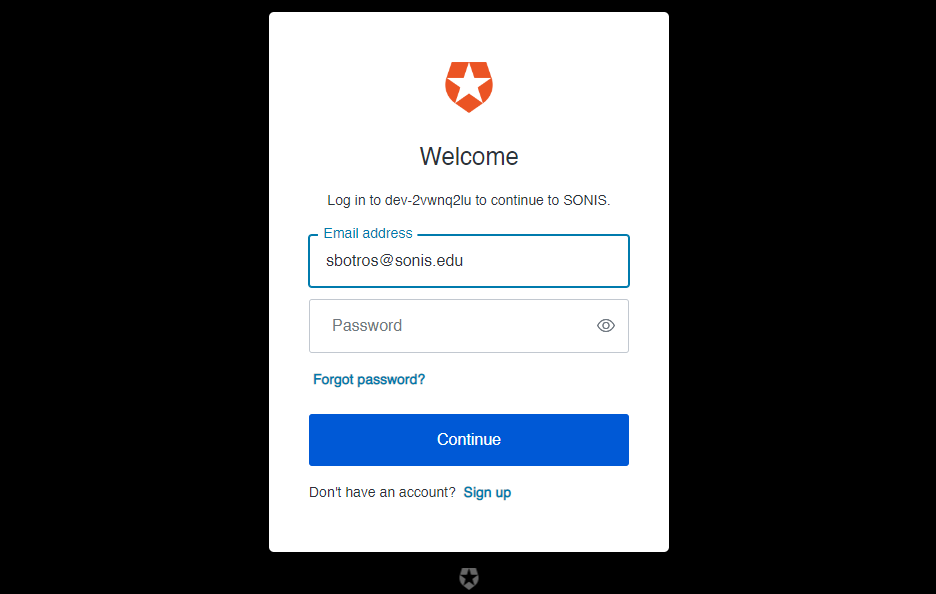Click the orange Auth0 shield logo
This screenshot has height=594, width=936.
[x=469, y=87]
